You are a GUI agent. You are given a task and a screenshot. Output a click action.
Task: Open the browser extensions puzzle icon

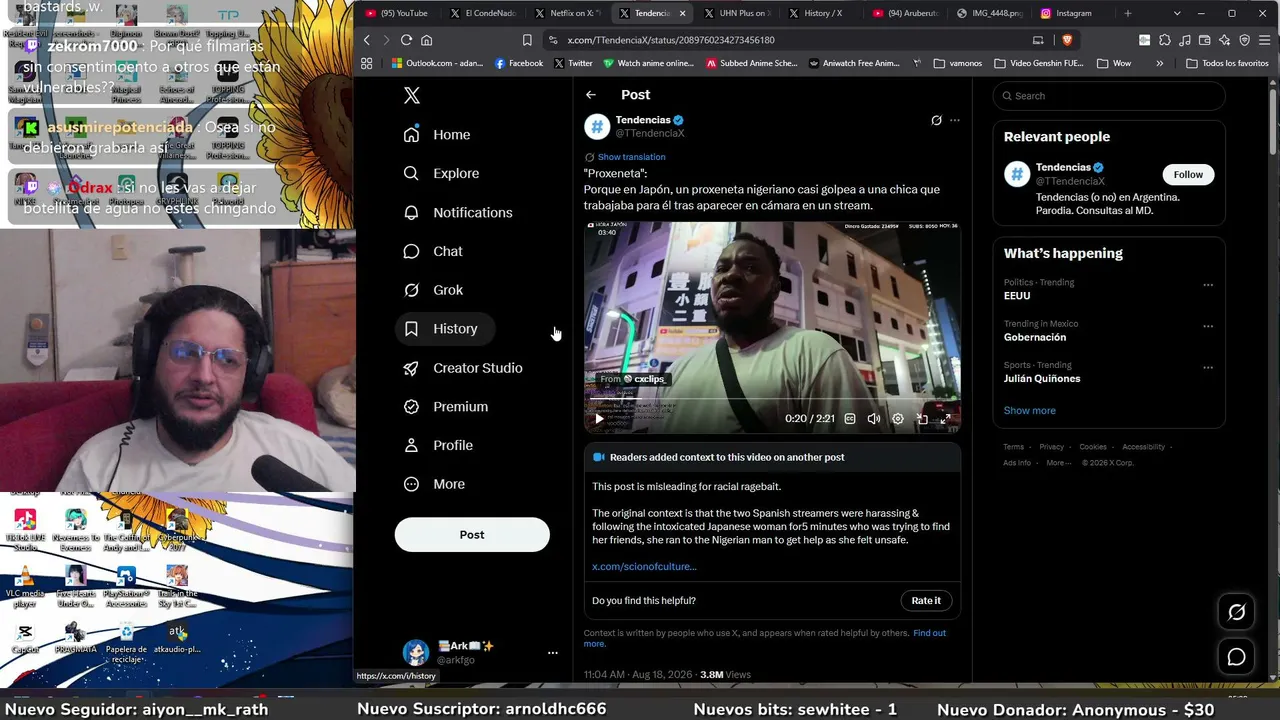click(x=1165, y=40)
